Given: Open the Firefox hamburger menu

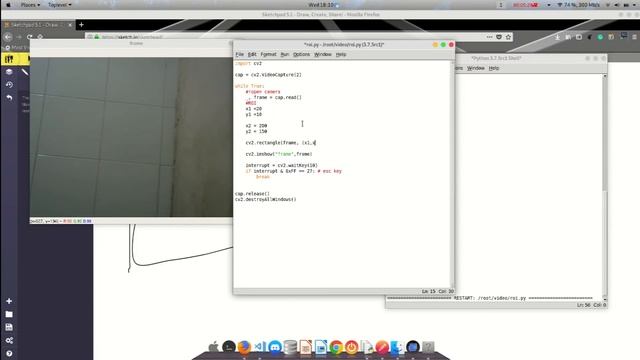Looking at the screenshot, I should tap(634, 37).
